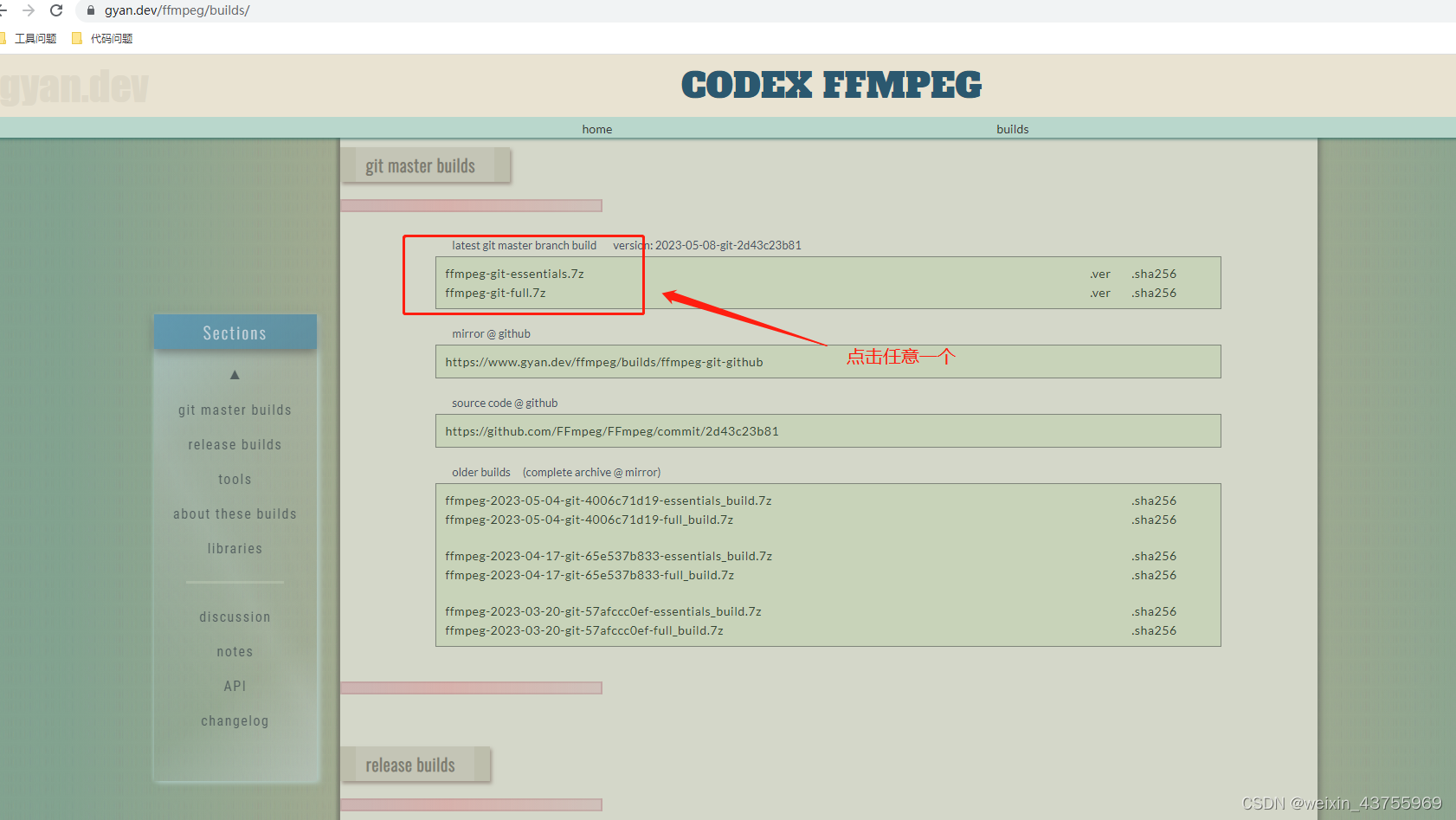
Task: Download ffmpeg-git-essentials.7z
Action: tap(514, 274)
